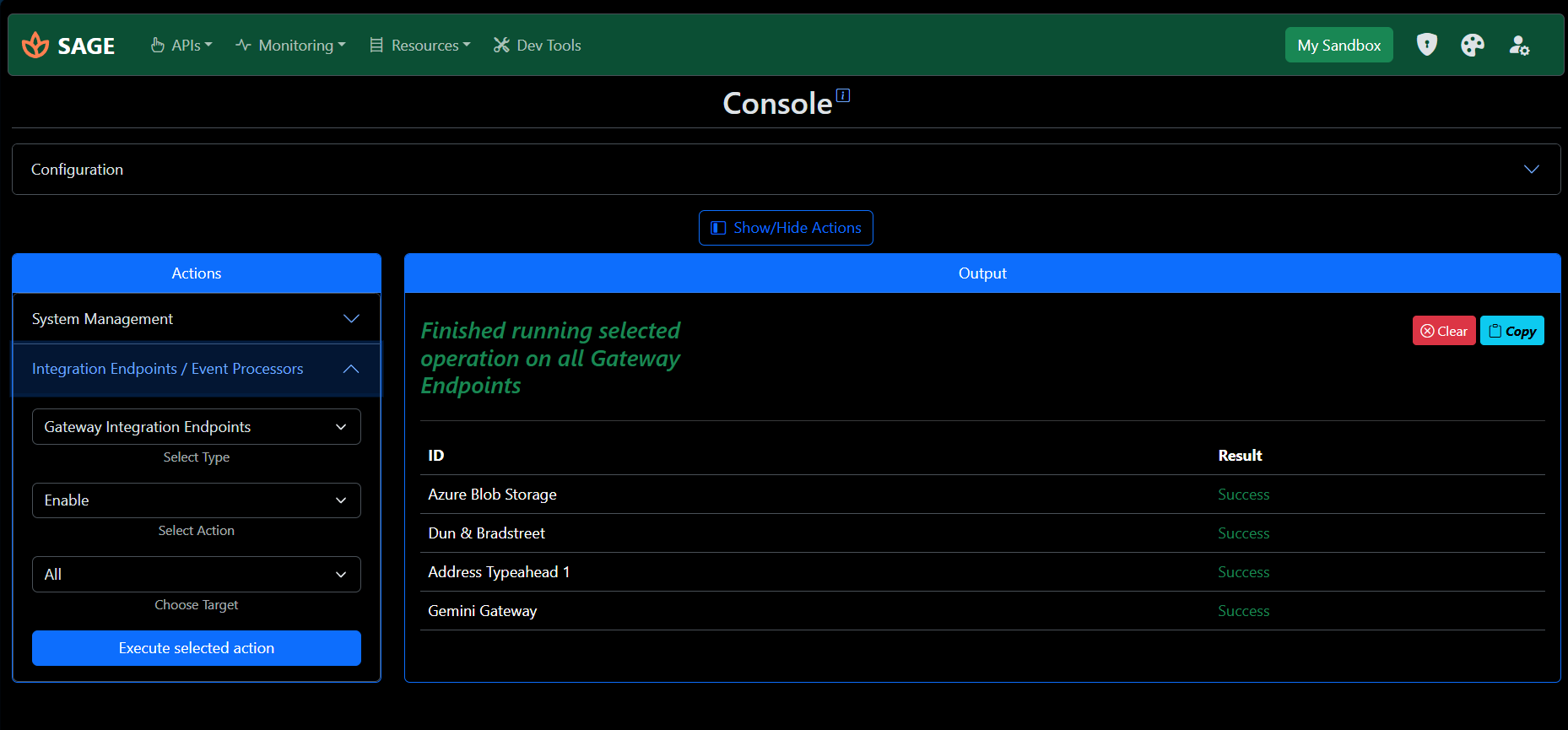Click the Console info icon
Image resolution: width=1568 pixels, height=730 pixels.
843,95
